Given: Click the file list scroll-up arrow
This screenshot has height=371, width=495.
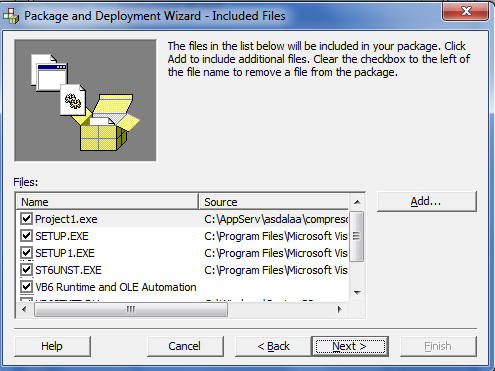Looking at the screenshot, I should 357,202.
